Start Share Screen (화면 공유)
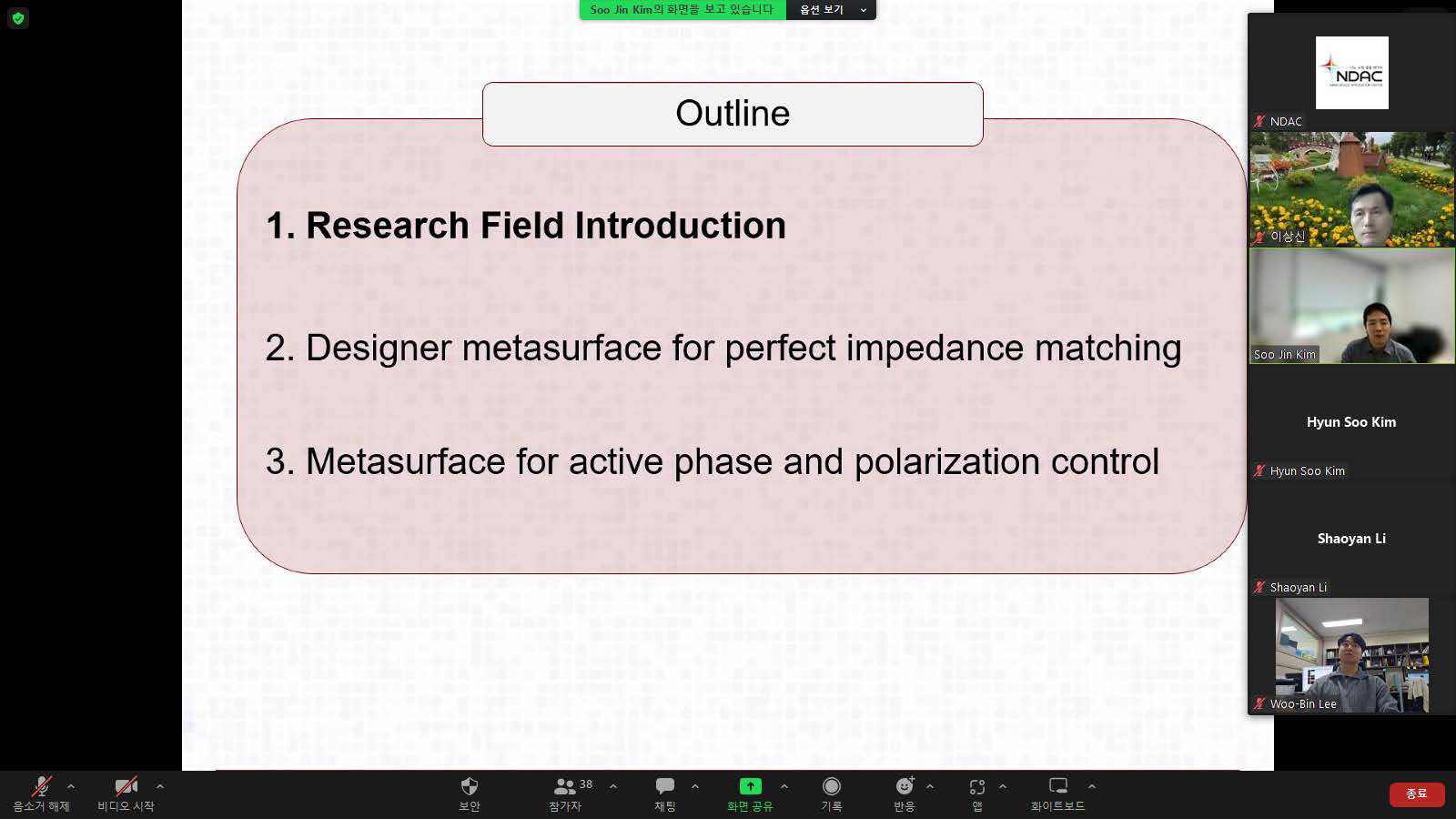 coord(750,794)
